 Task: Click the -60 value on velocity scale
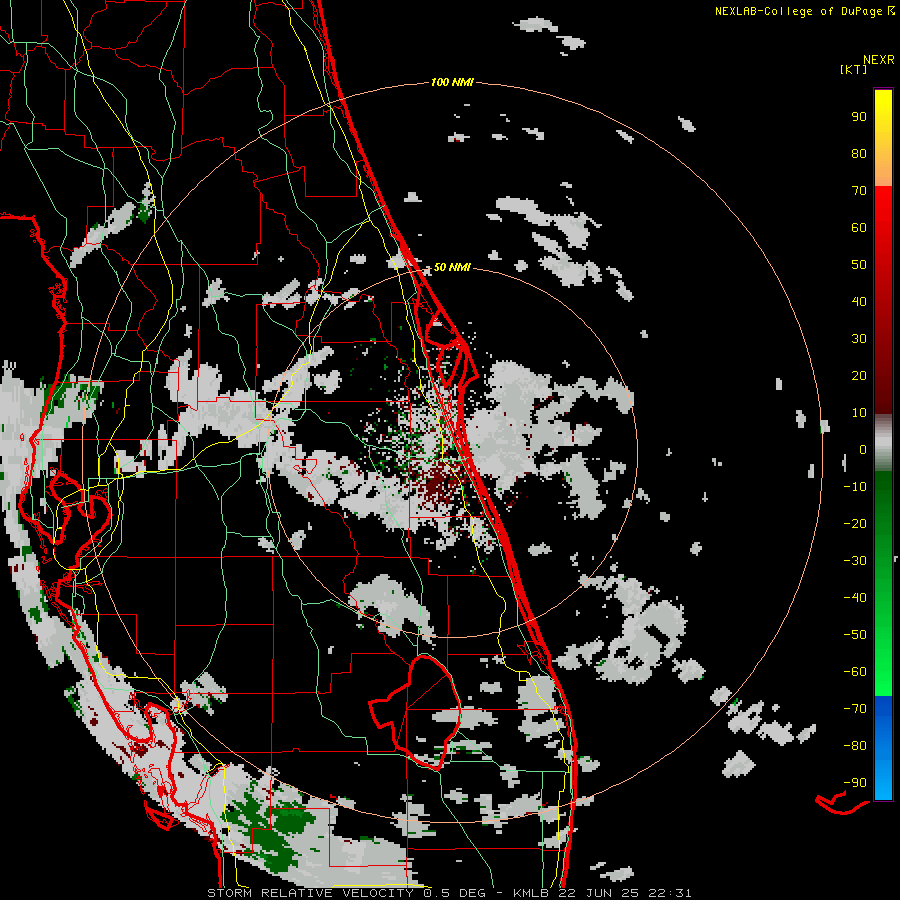coord(855,672)
